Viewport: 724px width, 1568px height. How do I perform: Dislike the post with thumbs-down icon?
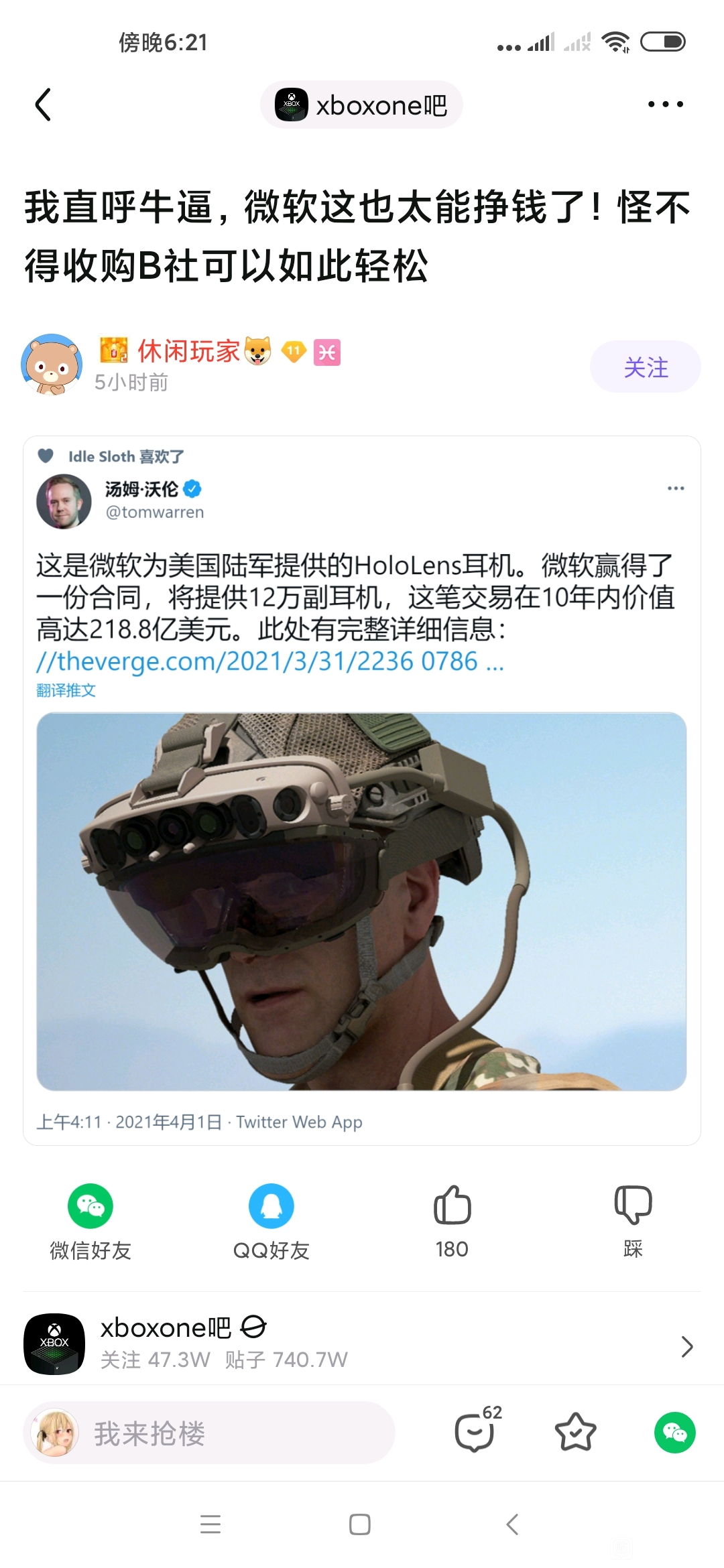tap(633, 1205)
